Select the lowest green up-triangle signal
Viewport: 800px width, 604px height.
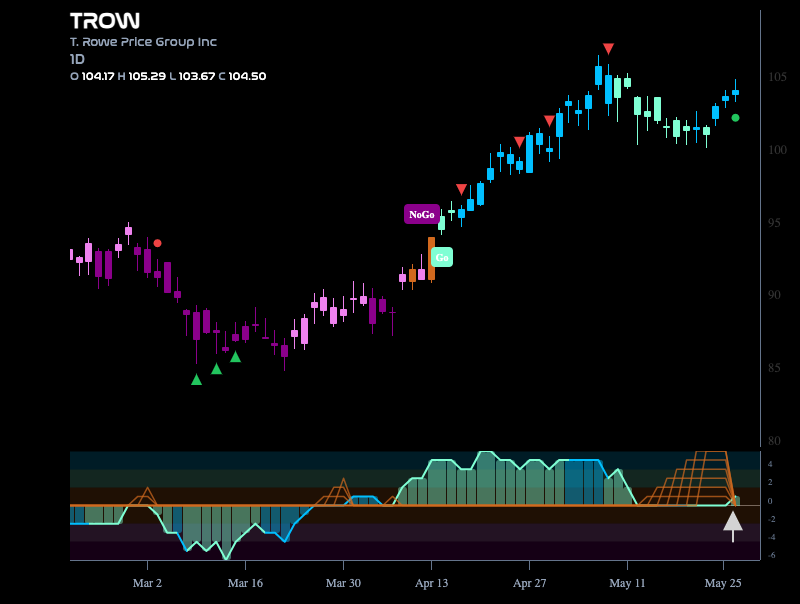click(x=196, y=380)
